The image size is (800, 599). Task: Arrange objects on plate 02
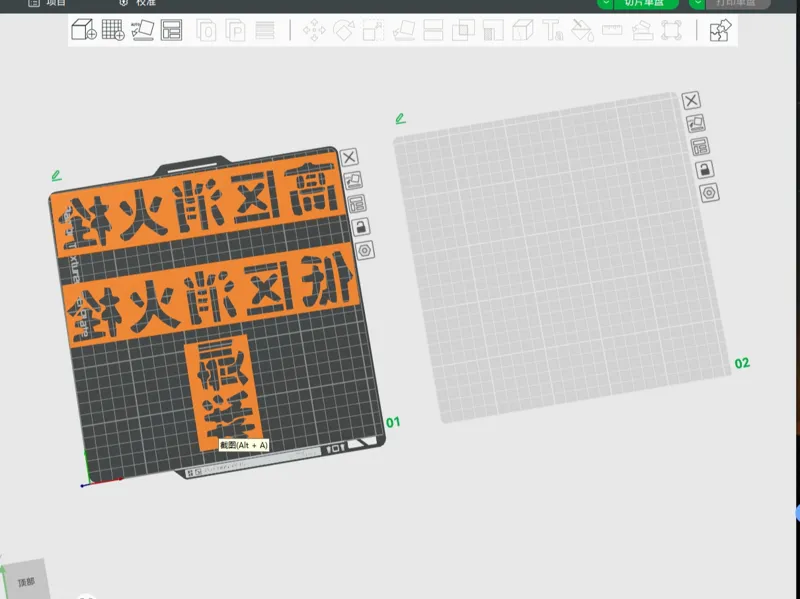700,147
